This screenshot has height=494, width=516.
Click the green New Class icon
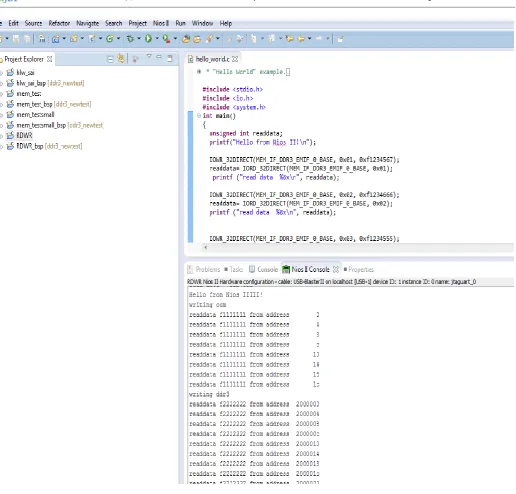click(110, 39)
